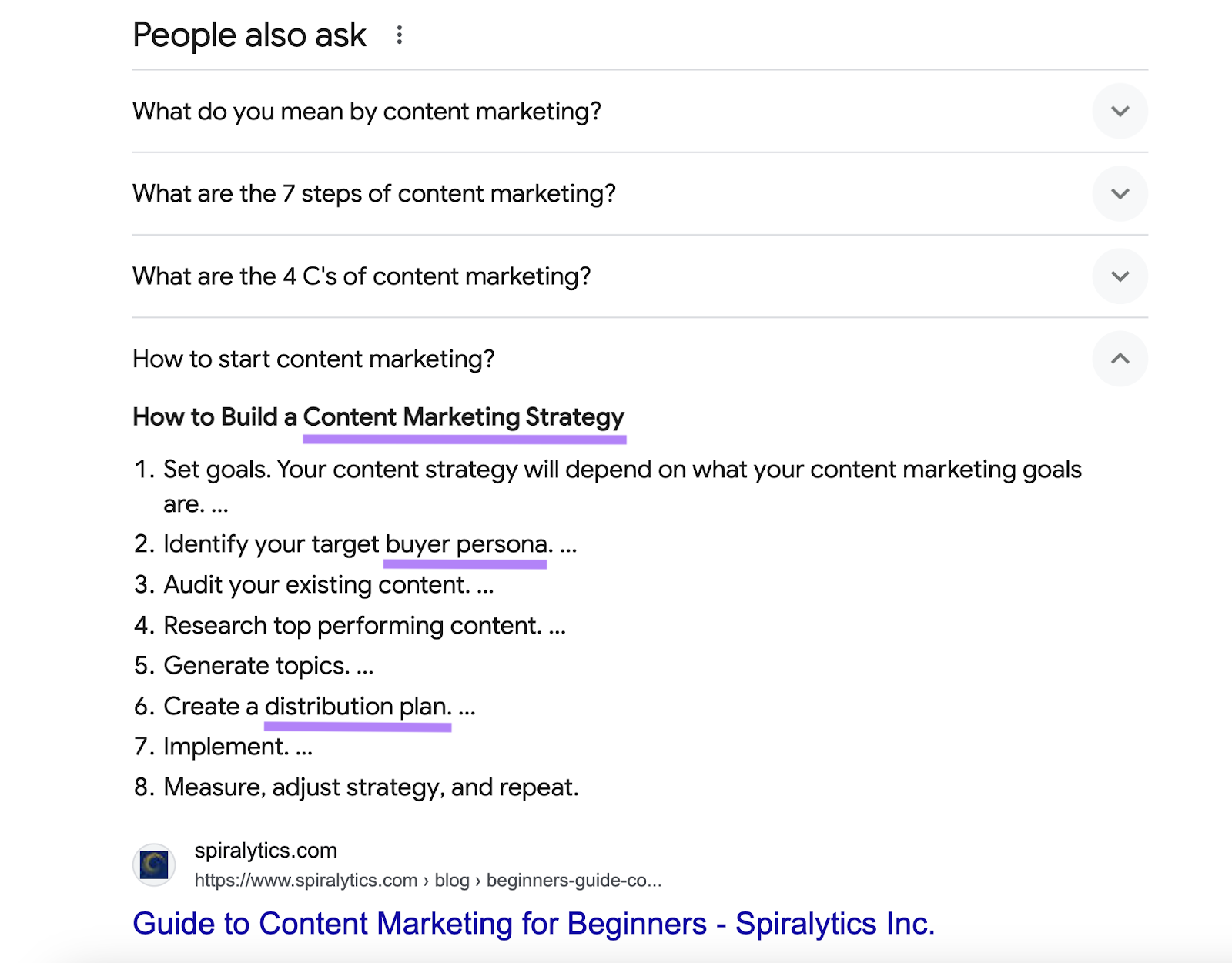Open the Guide to Content Marketing article link

coord(534,922)
